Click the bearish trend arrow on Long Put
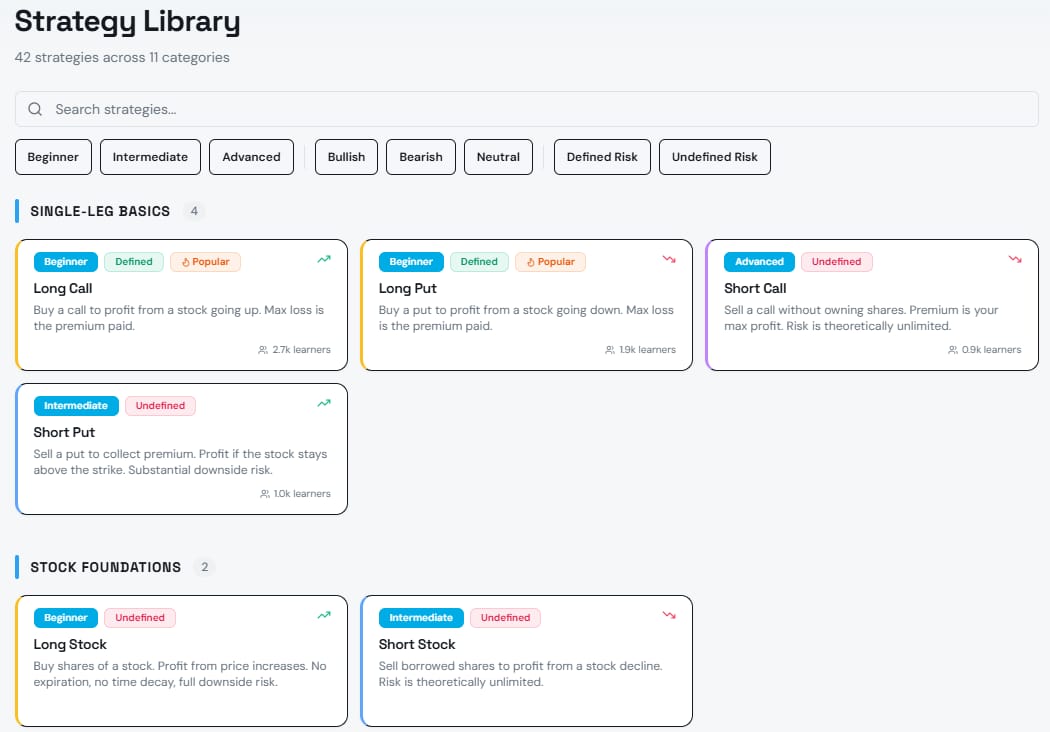 point(669,259)
